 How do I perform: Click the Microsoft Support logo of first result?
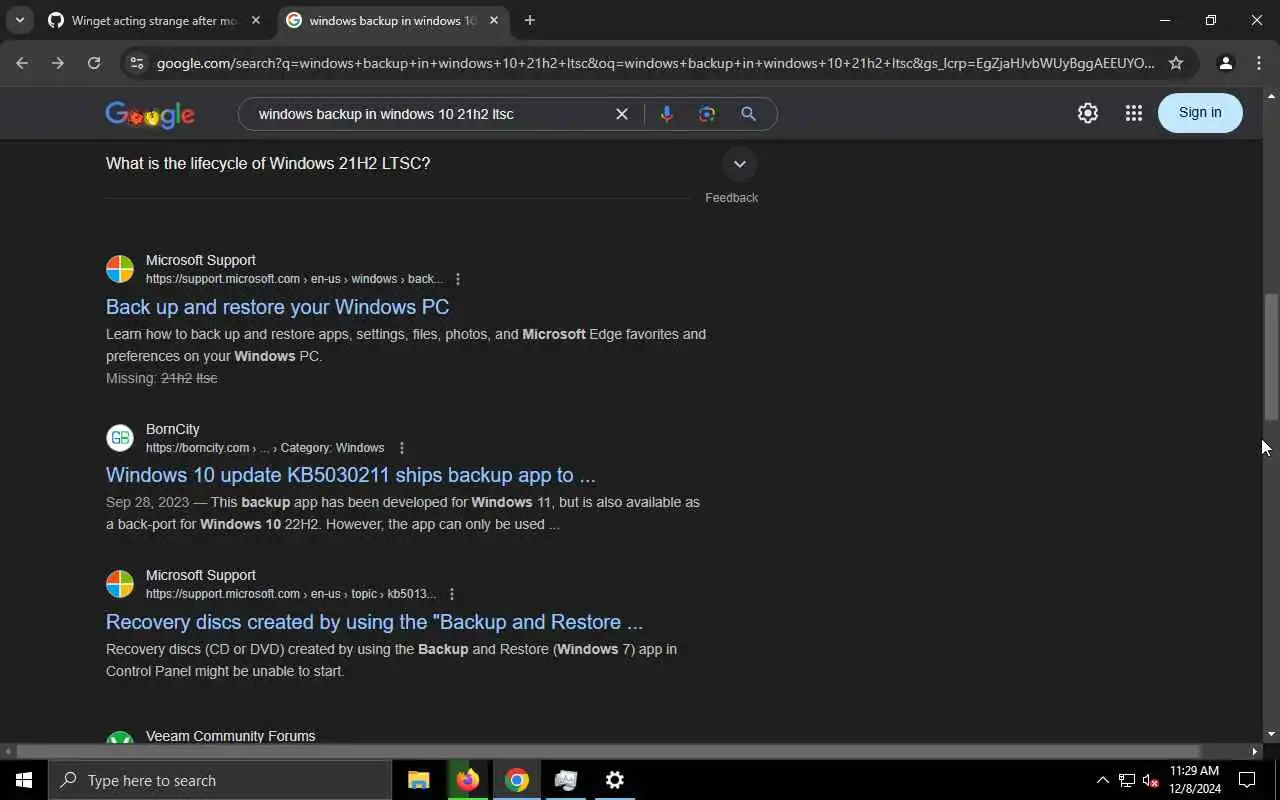click(120, 269)
